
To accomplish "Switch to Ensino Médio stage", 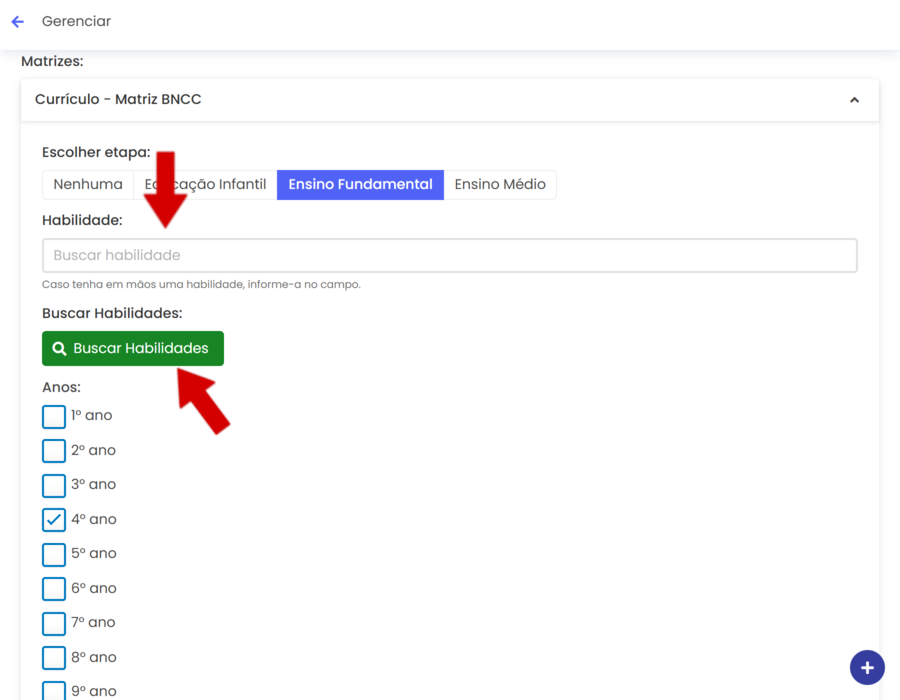I will (x=500, y=185).
